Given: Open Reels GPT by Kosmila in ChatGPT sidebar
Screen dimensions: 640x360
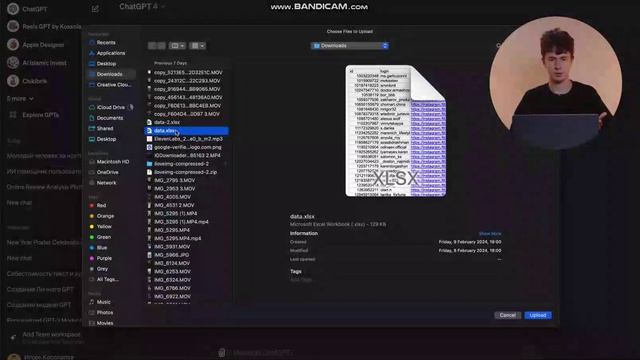Looking at the screenshot, I should pos(44,27).
